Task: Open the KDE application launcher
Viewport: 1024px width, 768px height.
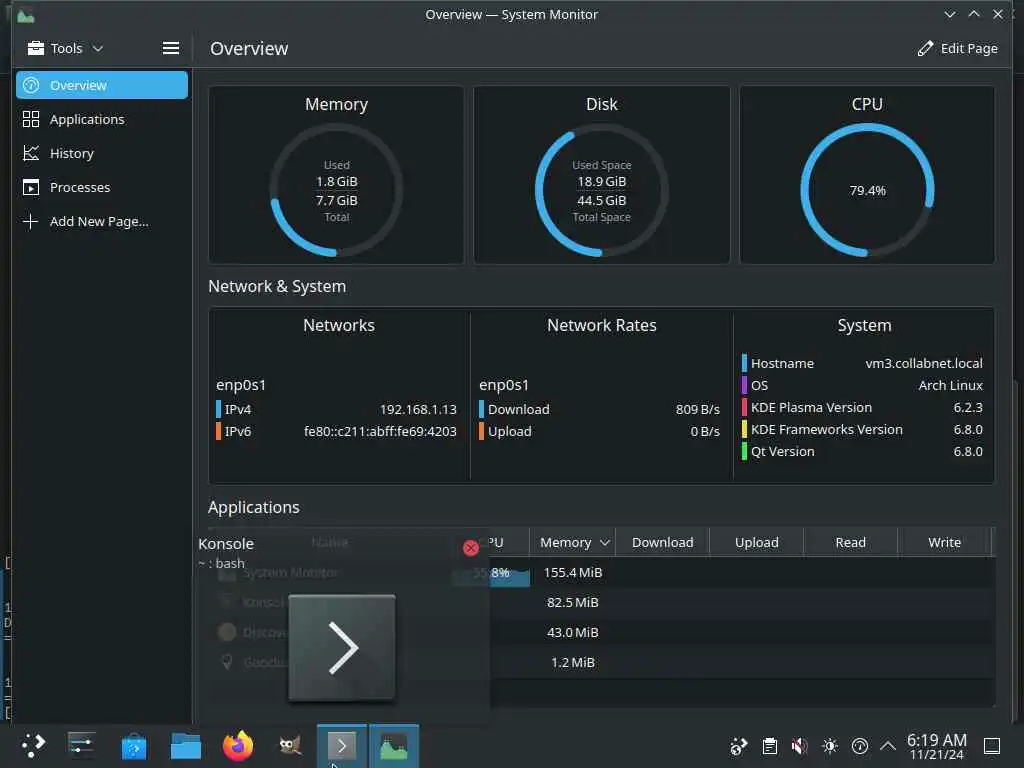Action: [x=32, y=746]
